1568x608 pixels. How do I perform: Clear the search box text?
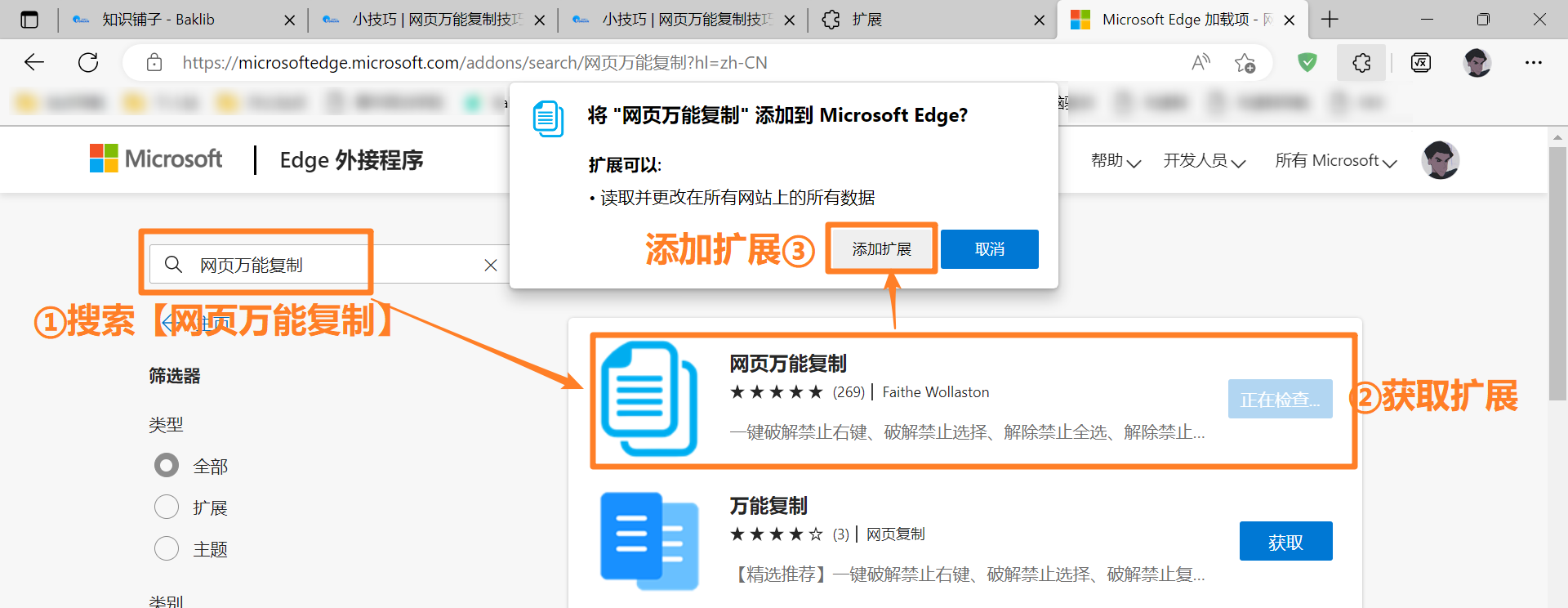pyautogui.click(x=491, y=265)
